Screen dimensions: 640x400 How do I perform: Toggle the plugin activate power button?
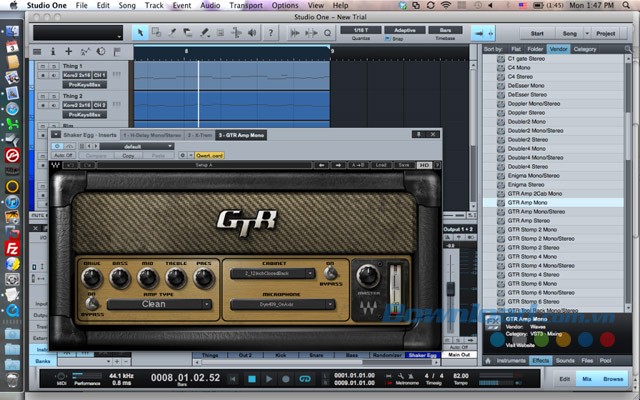pyautogui.click(x=57, y=146)
